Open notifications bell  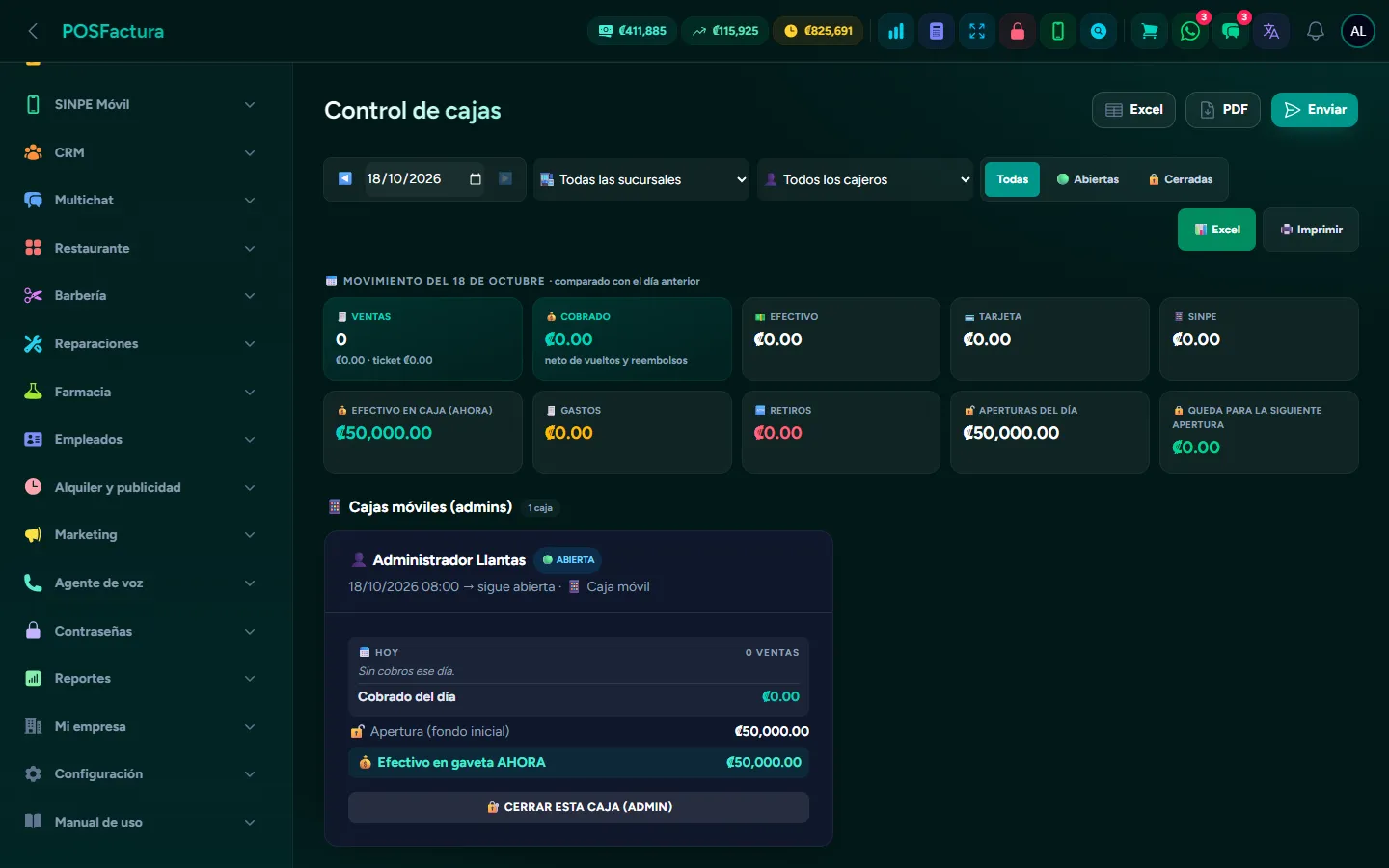click(x=1315, y=31)
